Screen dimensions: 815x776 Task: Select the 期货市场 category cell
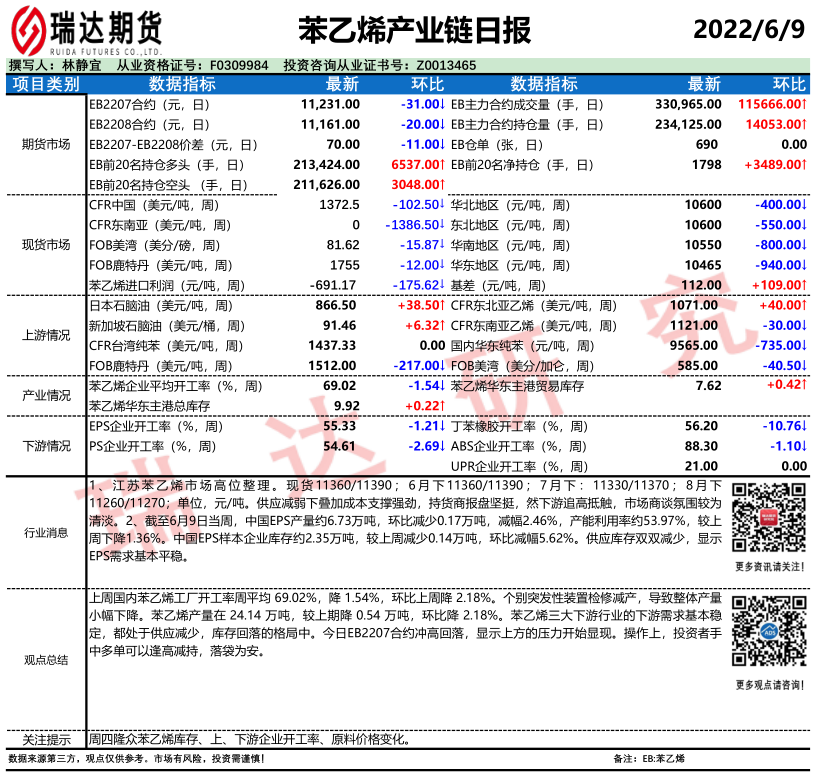tap(45, 144)
